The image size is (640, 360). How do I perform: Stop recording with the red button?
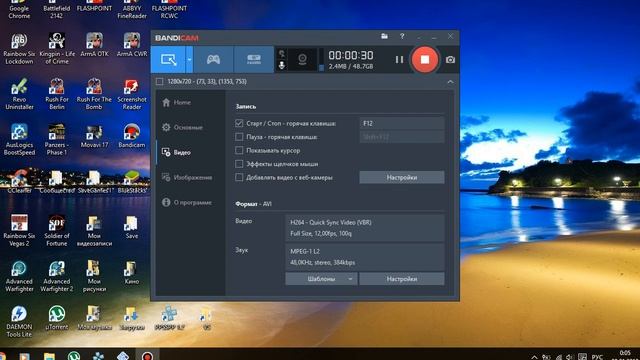(x=424, y=60)
